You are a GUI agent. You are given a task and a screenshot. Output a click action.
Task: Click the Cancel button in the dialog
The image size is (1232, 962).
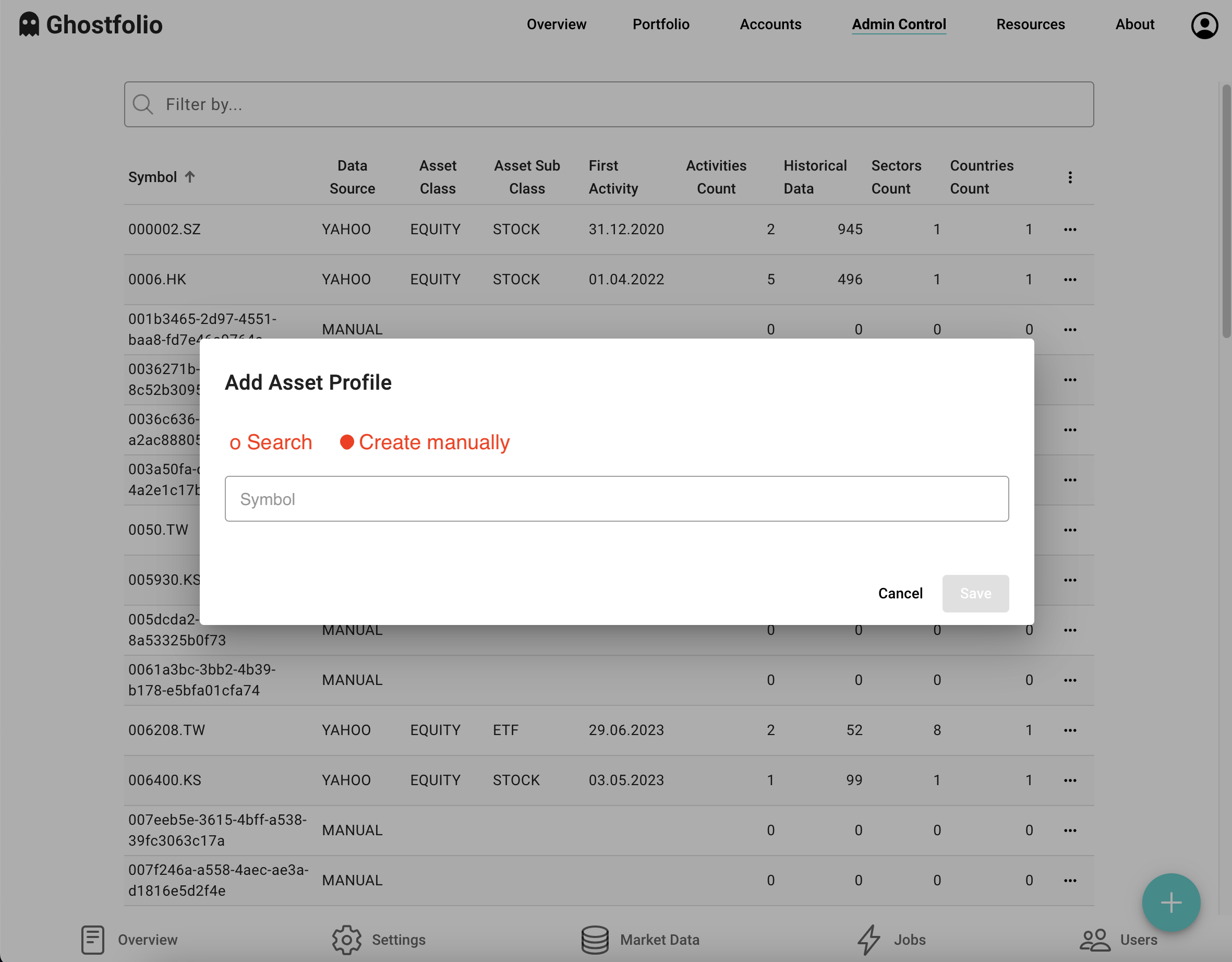pyautogui.click(x=900, y=593)
